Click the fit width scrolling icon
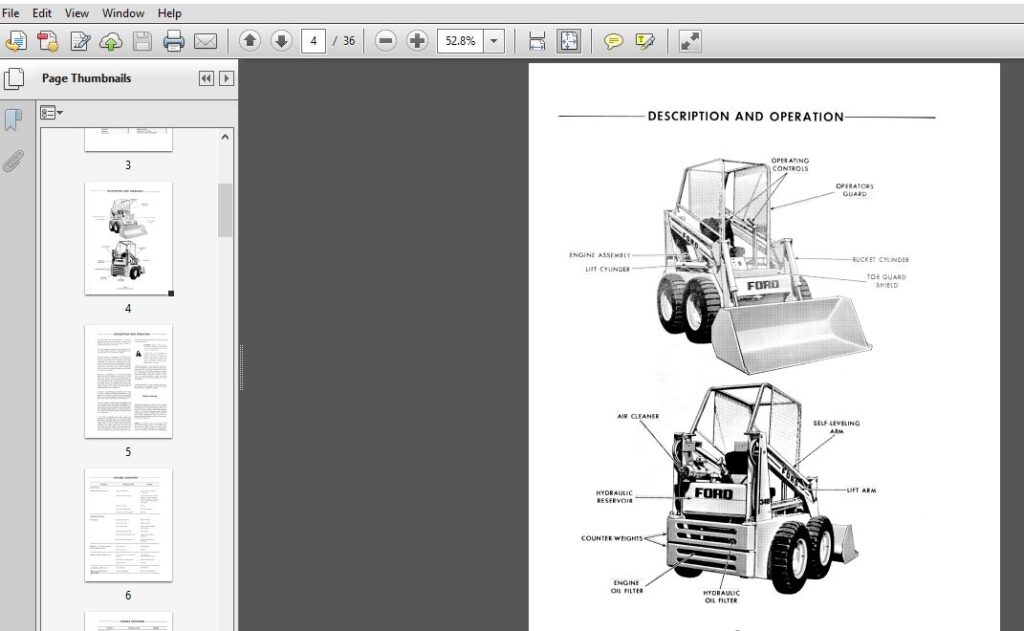This screenshot has width=1024, height=631. click(537, 41)
